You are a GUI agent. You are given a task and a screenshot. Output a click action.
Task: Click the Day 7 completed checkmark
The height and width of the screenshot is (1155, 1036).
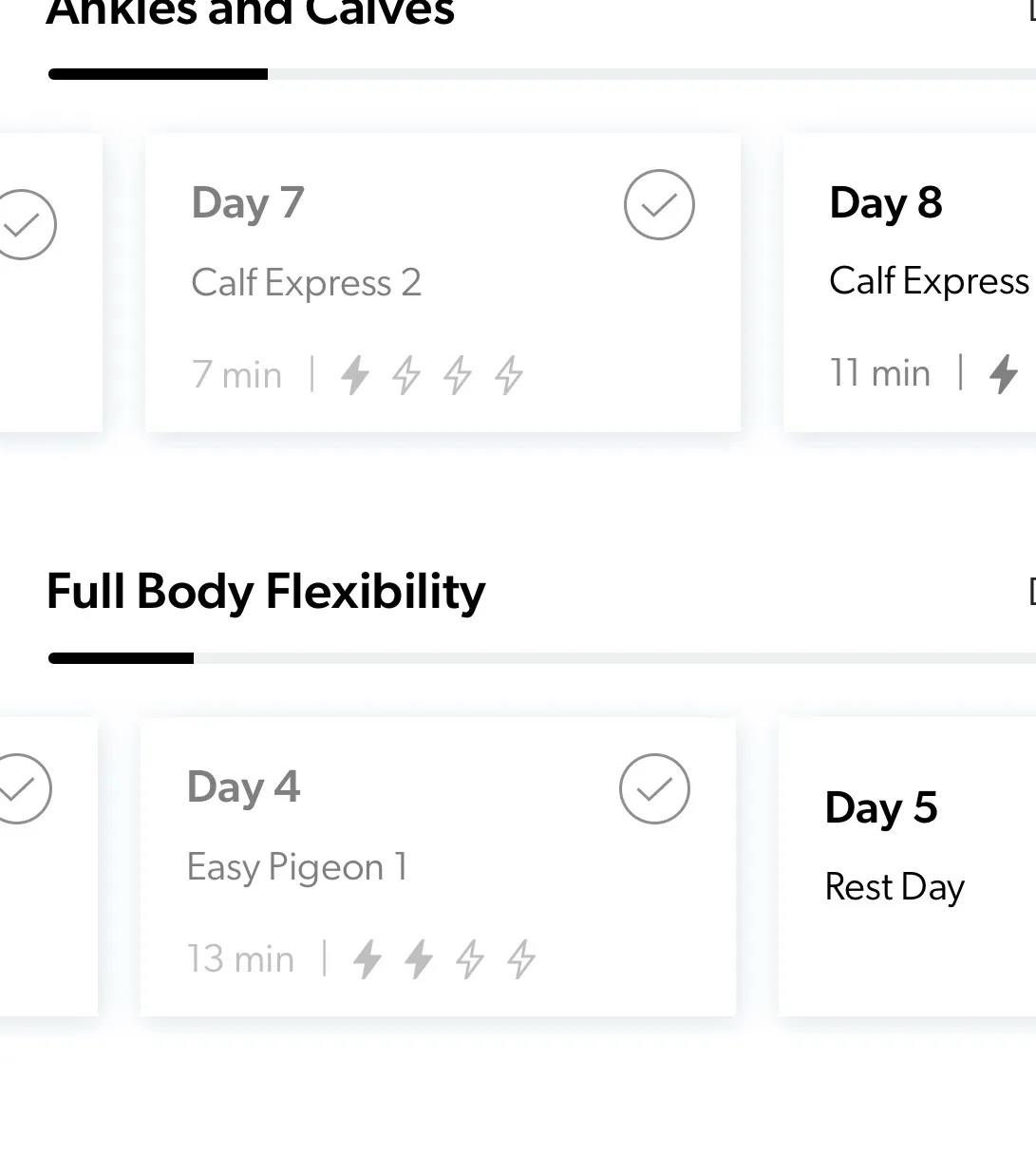click(x=659, y=204)
